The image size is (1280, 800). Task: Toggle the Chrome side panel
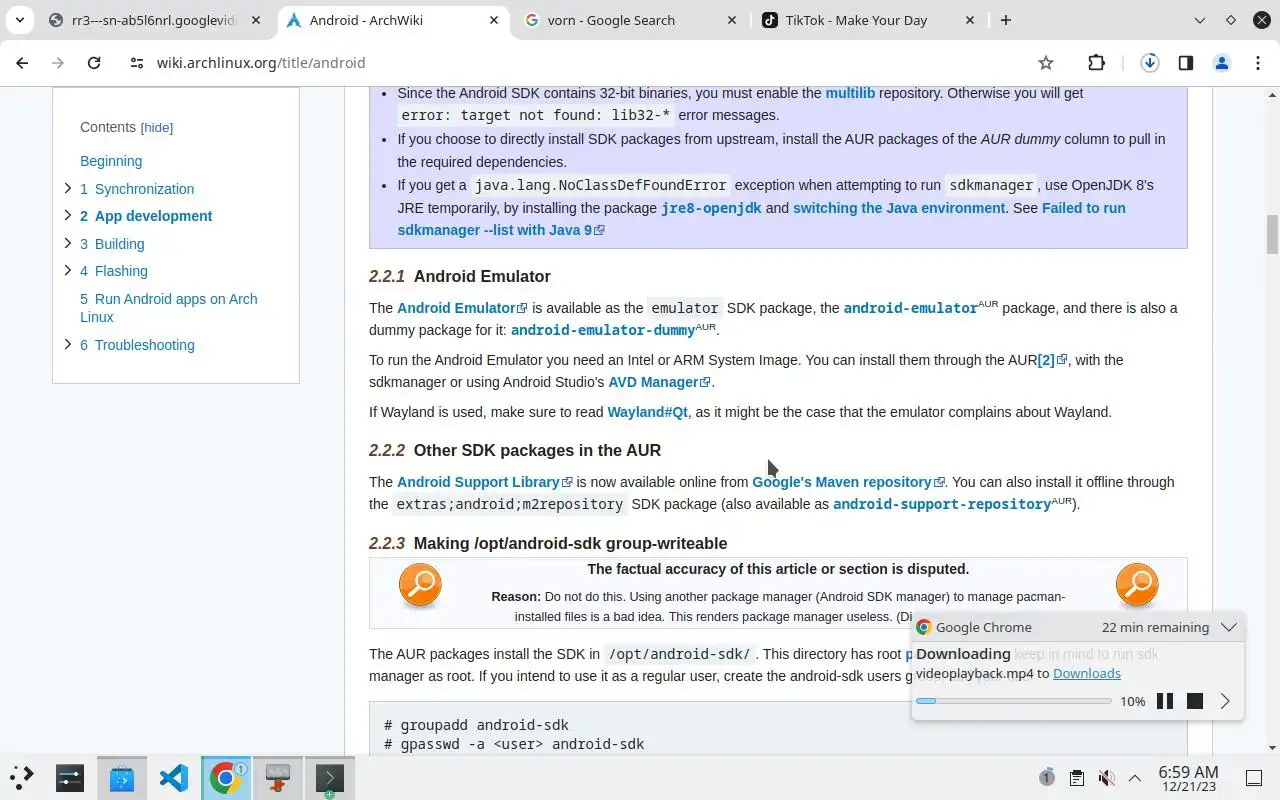pos(1186,63)
